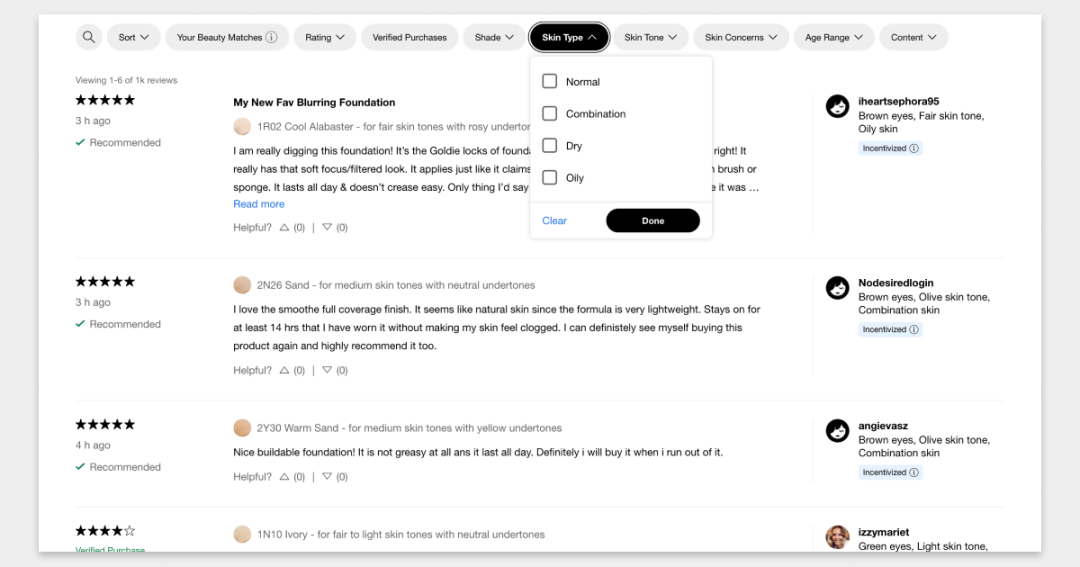
Task: Open the review search magnifier icon
Action: click(89, 37)
